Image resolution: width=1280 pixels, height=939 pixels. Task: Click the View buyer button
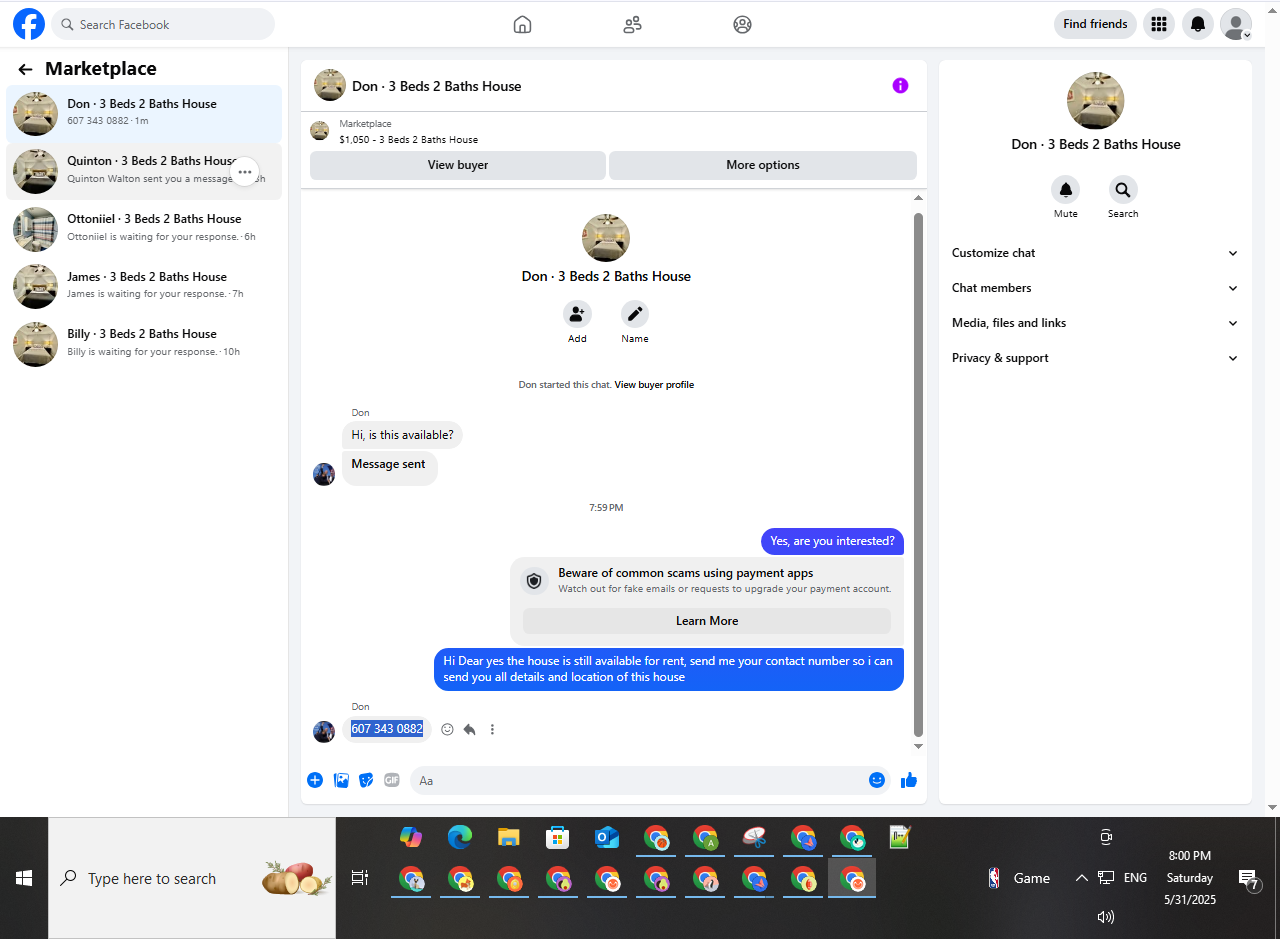point(458,165)
